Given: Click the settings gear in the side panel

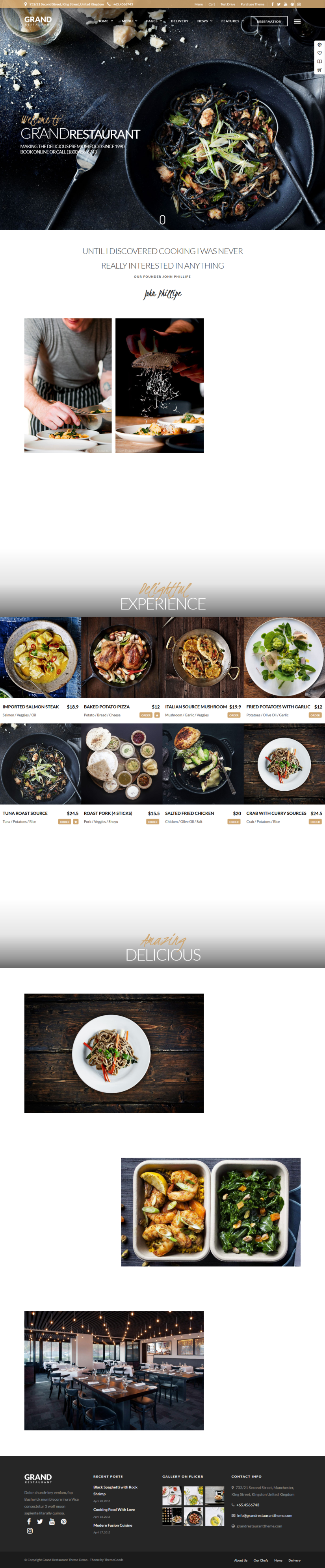Looking at the screenshot, I should [319, 44].
